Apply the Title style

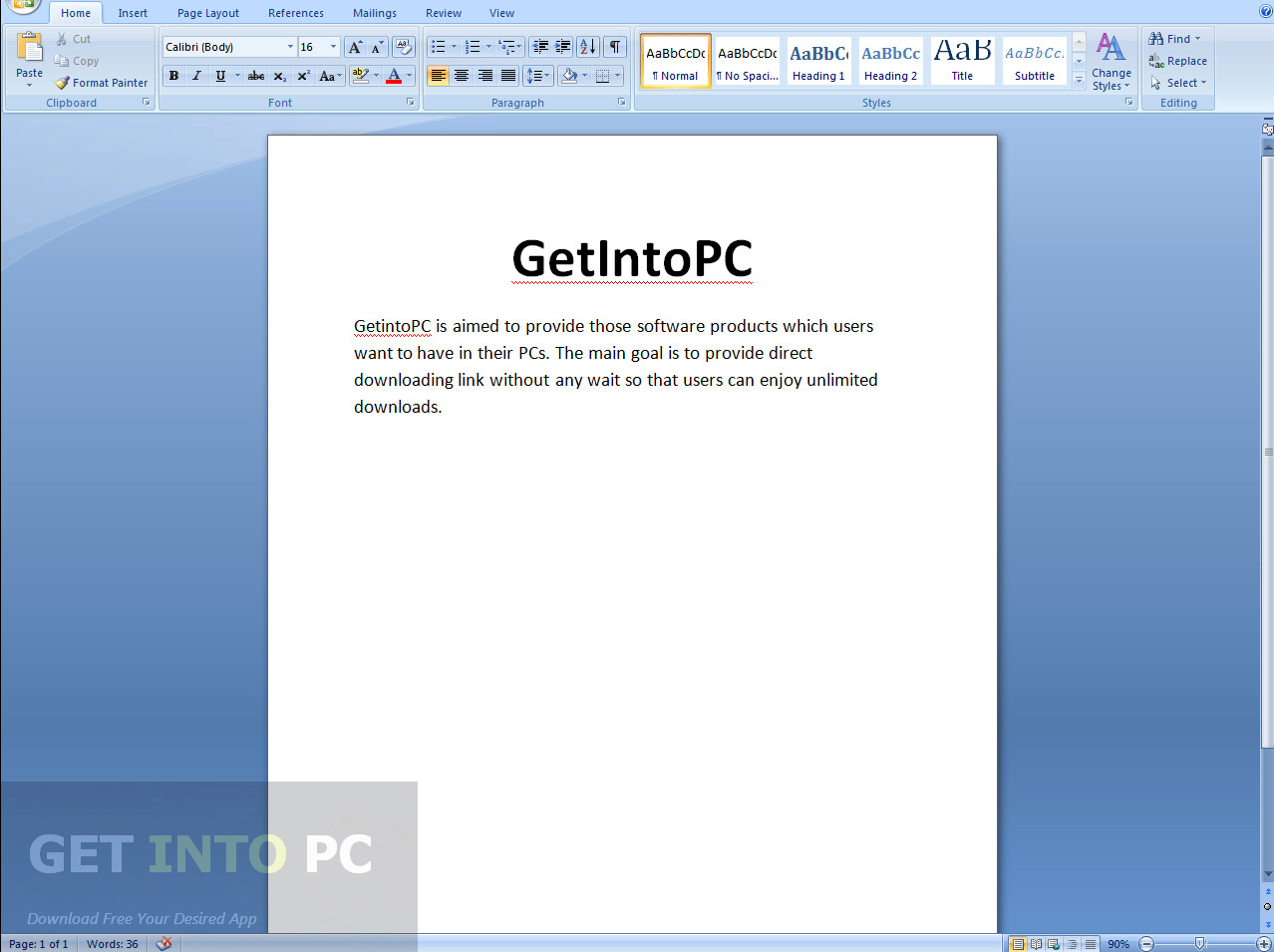[962, 61]
